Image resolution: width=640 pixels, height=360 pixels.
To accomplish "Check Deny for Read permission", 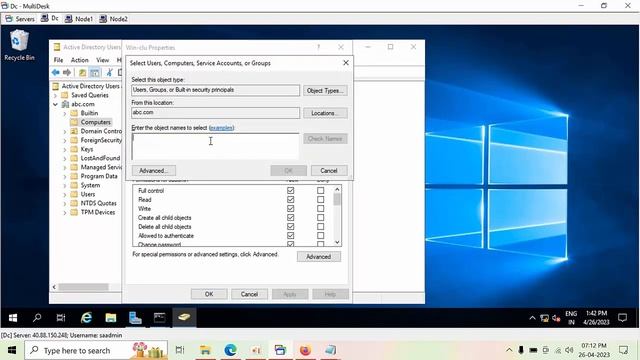I will pos(320,200).
